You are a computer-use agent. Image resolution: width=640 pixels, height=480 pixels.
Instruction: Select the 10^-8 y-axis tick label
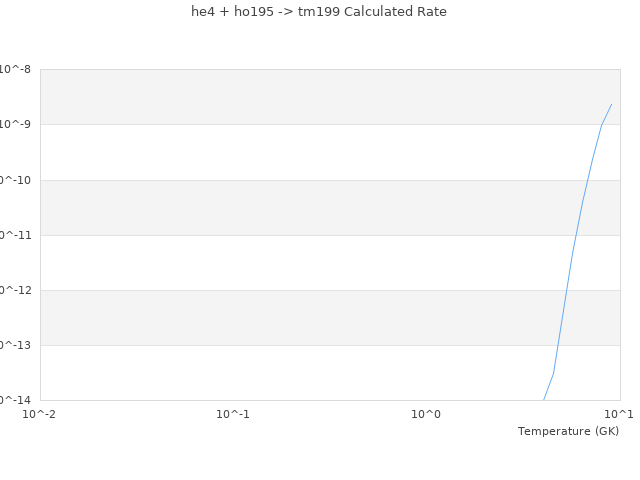coord(16,69)
